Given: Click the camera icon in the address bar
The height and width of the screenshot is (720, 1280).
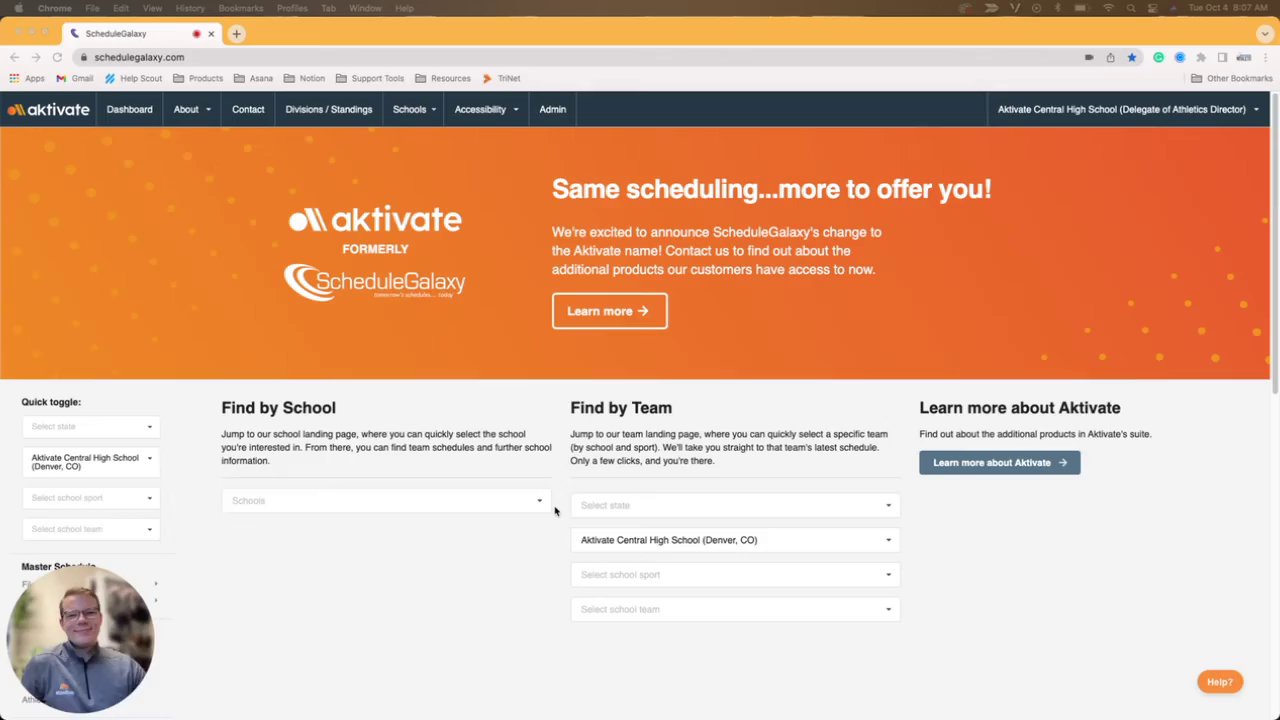Looking at the screenshot, I should (x=1089, y=57).
